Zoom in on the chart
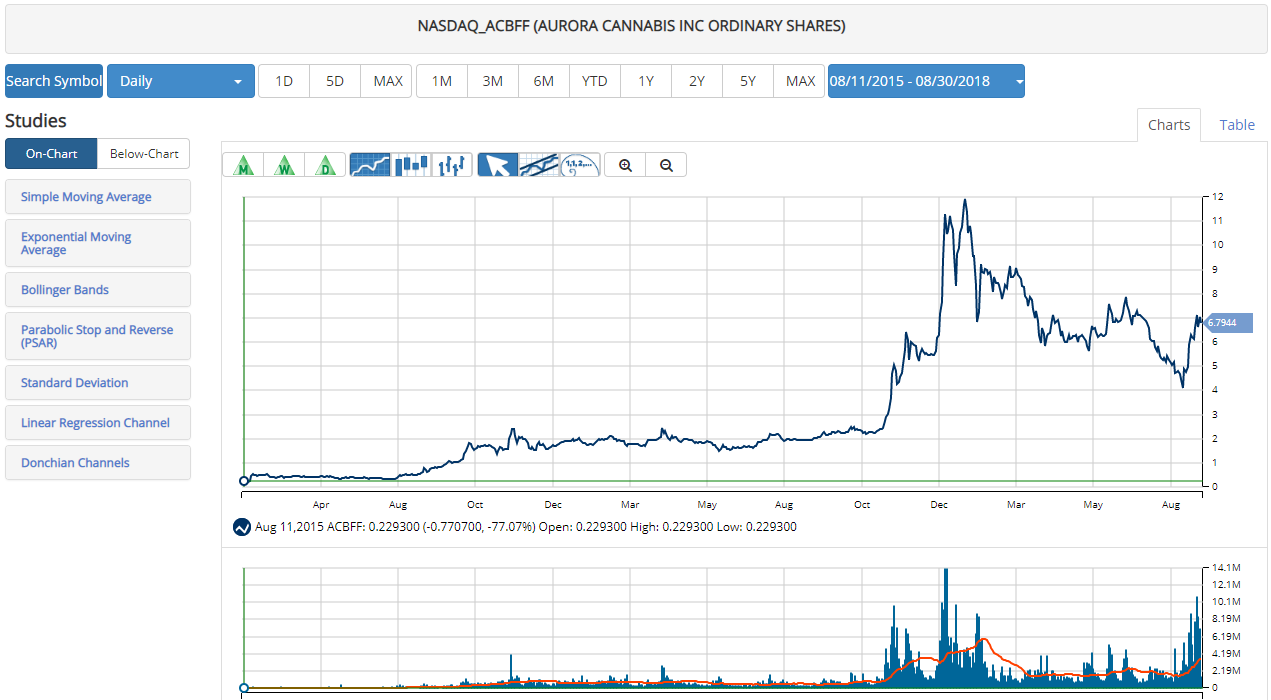The height and width of the screenshot is (700, 1271). (x=625, y=165)
